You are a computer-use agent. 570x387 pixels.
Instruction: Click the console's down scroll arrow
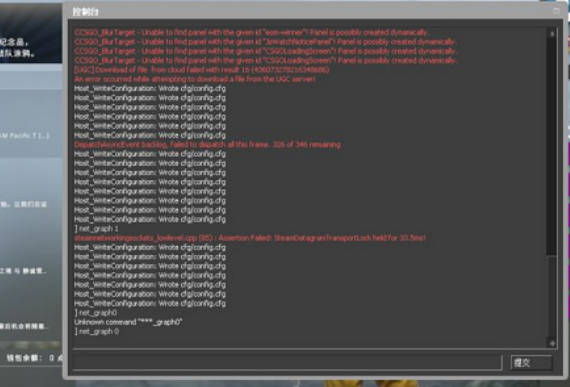coord(552,343)
